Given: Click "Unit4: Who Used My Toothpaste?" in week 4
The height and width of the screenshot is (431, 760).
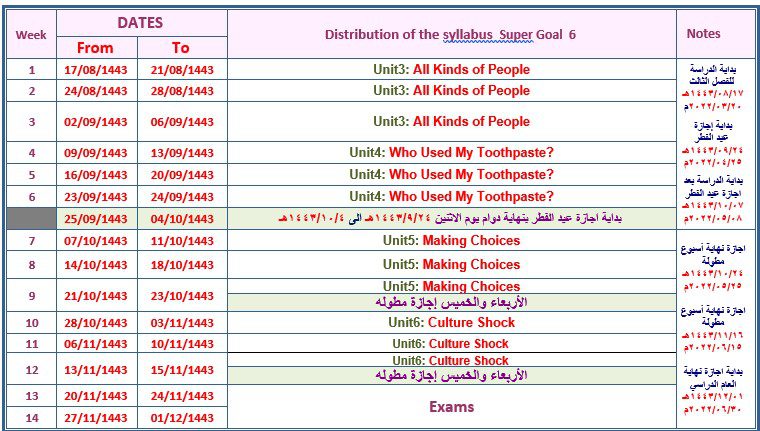Looking at the screenshot, I should coord(452,153).
